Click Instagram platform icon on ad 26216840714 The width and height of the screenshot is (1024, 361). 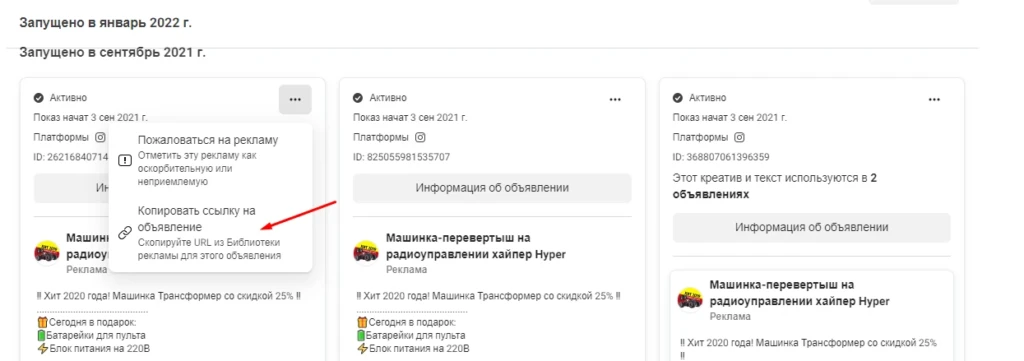point(101,138)
